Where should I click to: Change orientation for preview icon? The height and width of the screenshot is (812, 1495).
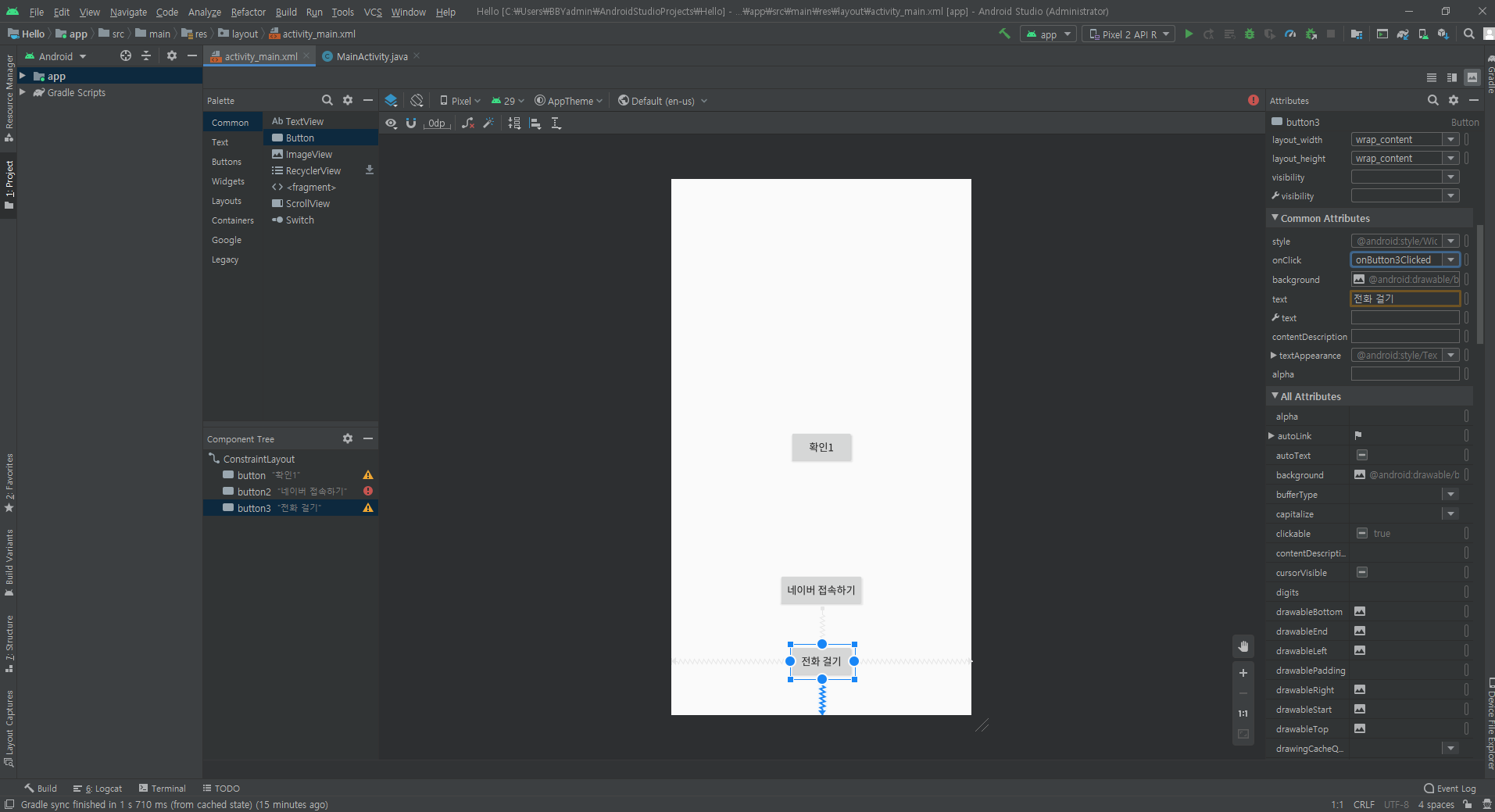(x=417, y=100)
